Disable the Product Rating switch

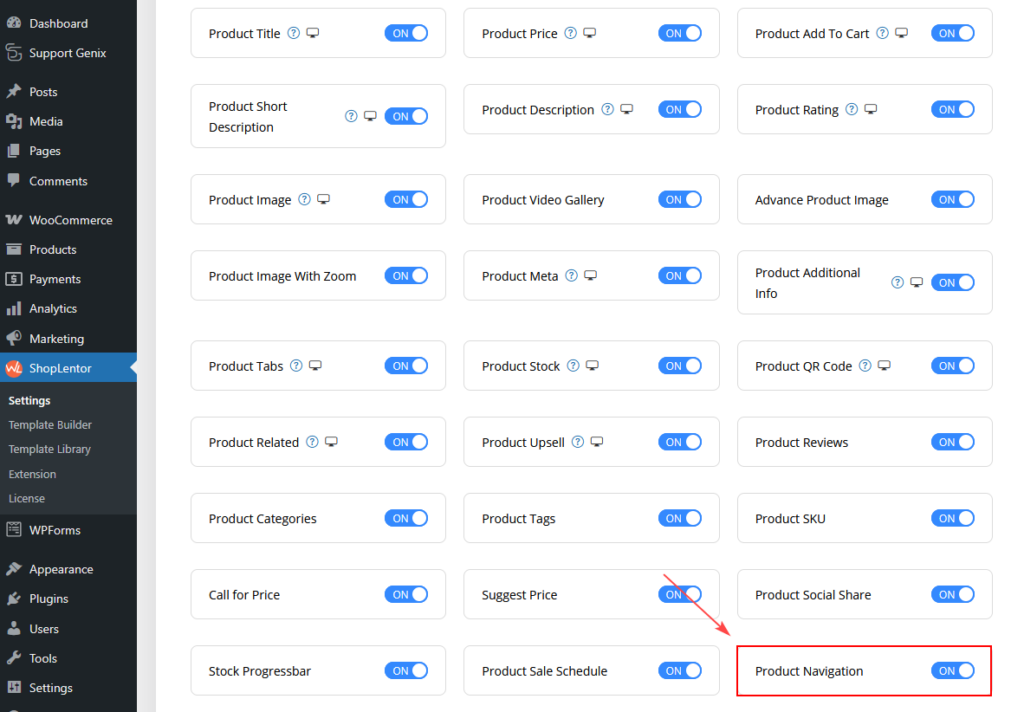(x=953, y=109)
